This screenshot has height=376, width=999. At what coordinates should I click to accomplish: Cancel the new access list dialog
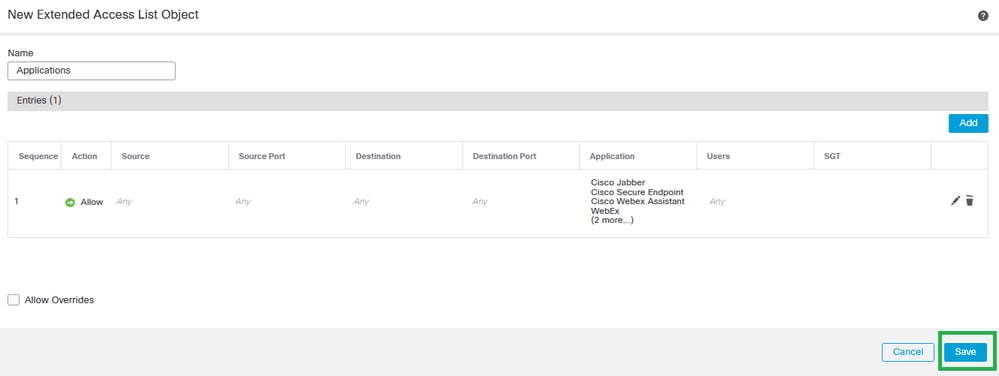point(908,352)
